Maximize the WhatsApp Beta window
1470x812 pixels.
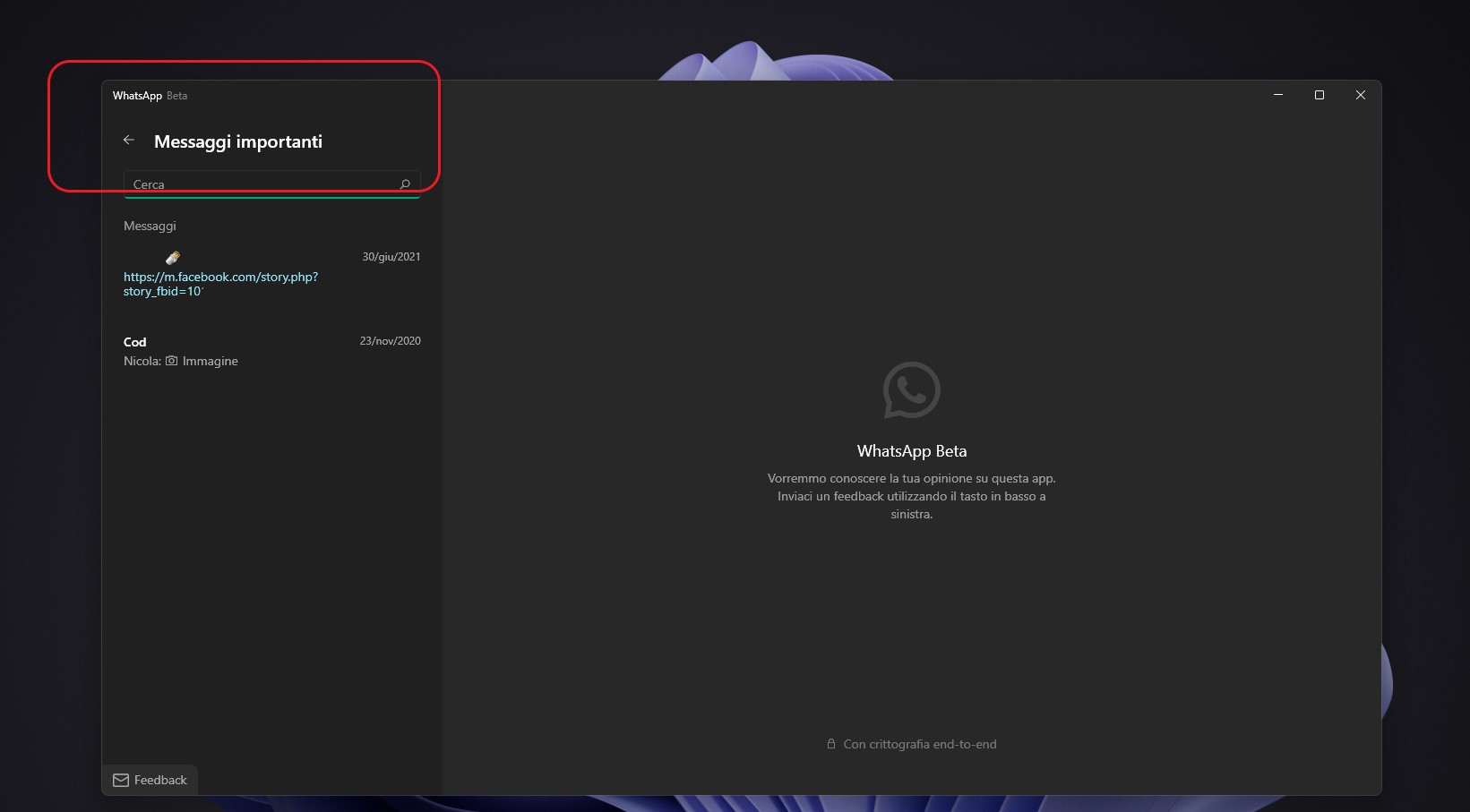tap(1320, 95)
